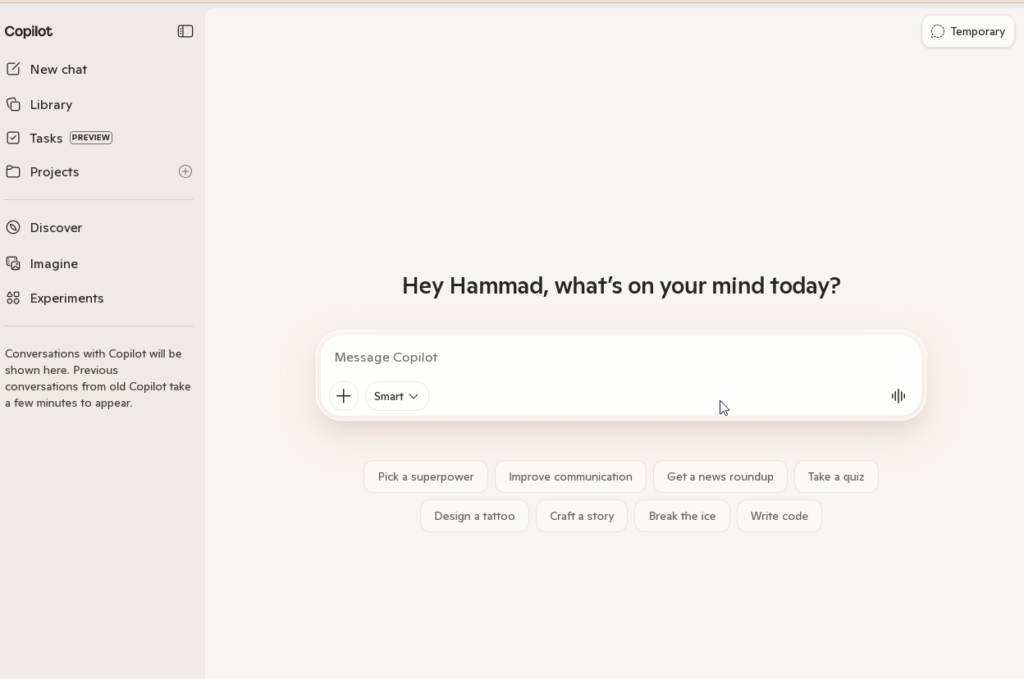Open the Smart mode dropdown
1024x679 pixels.
tap(396, 396)
